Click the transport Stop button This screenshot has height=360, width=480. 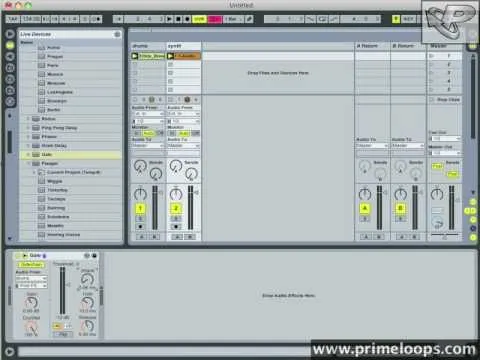(178, 19)
